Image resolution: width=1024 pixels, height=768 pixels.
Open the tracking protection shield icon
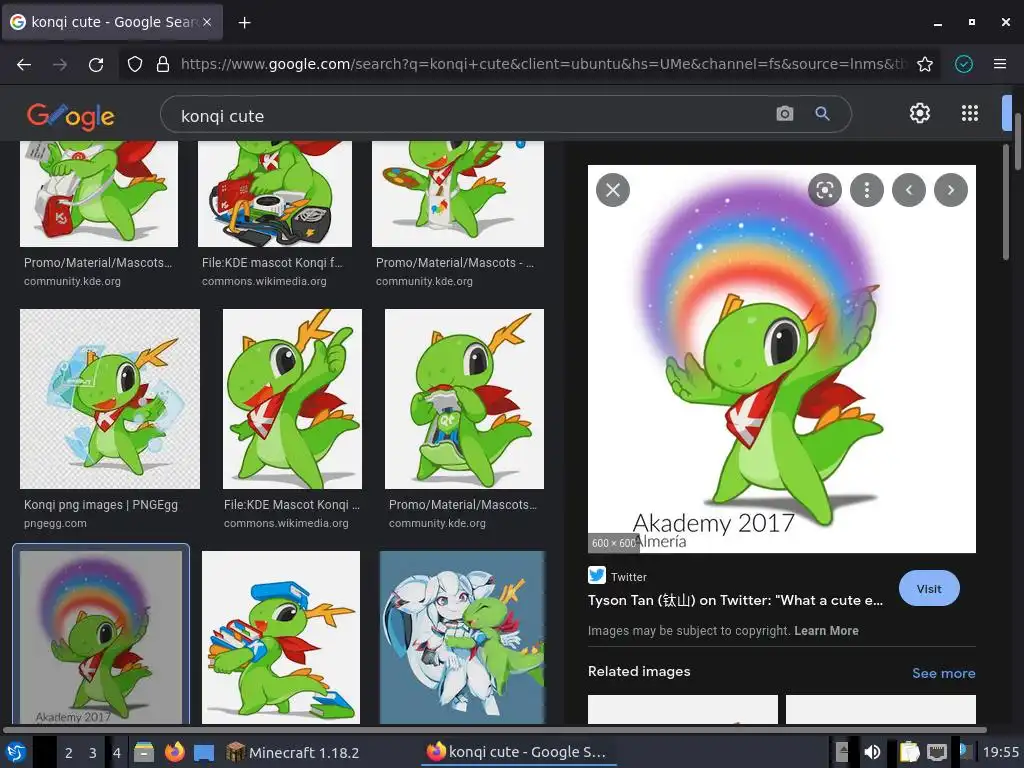coord(135,64)
